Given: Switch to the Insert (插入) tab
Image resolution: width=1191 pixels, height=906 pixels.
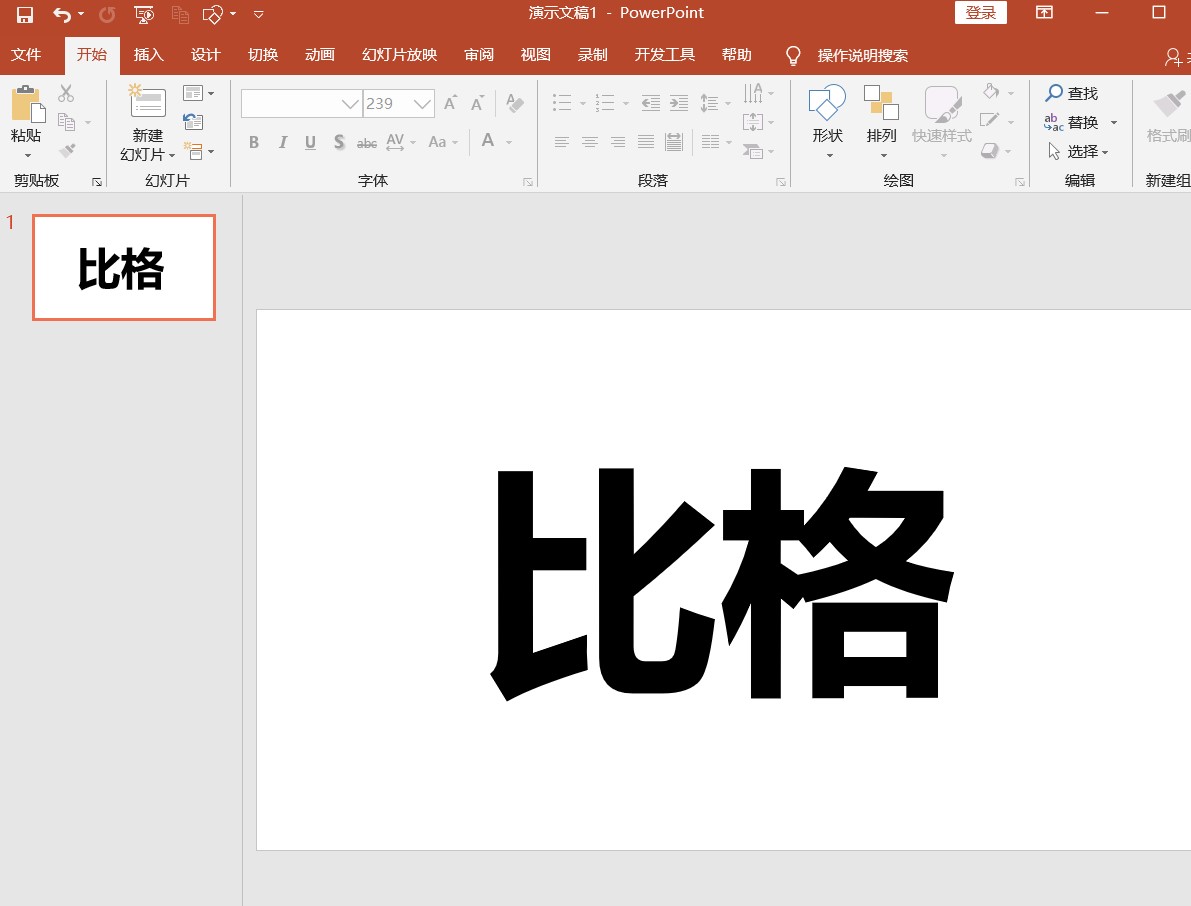Looking at the screenshot, I should click(149, 55).
